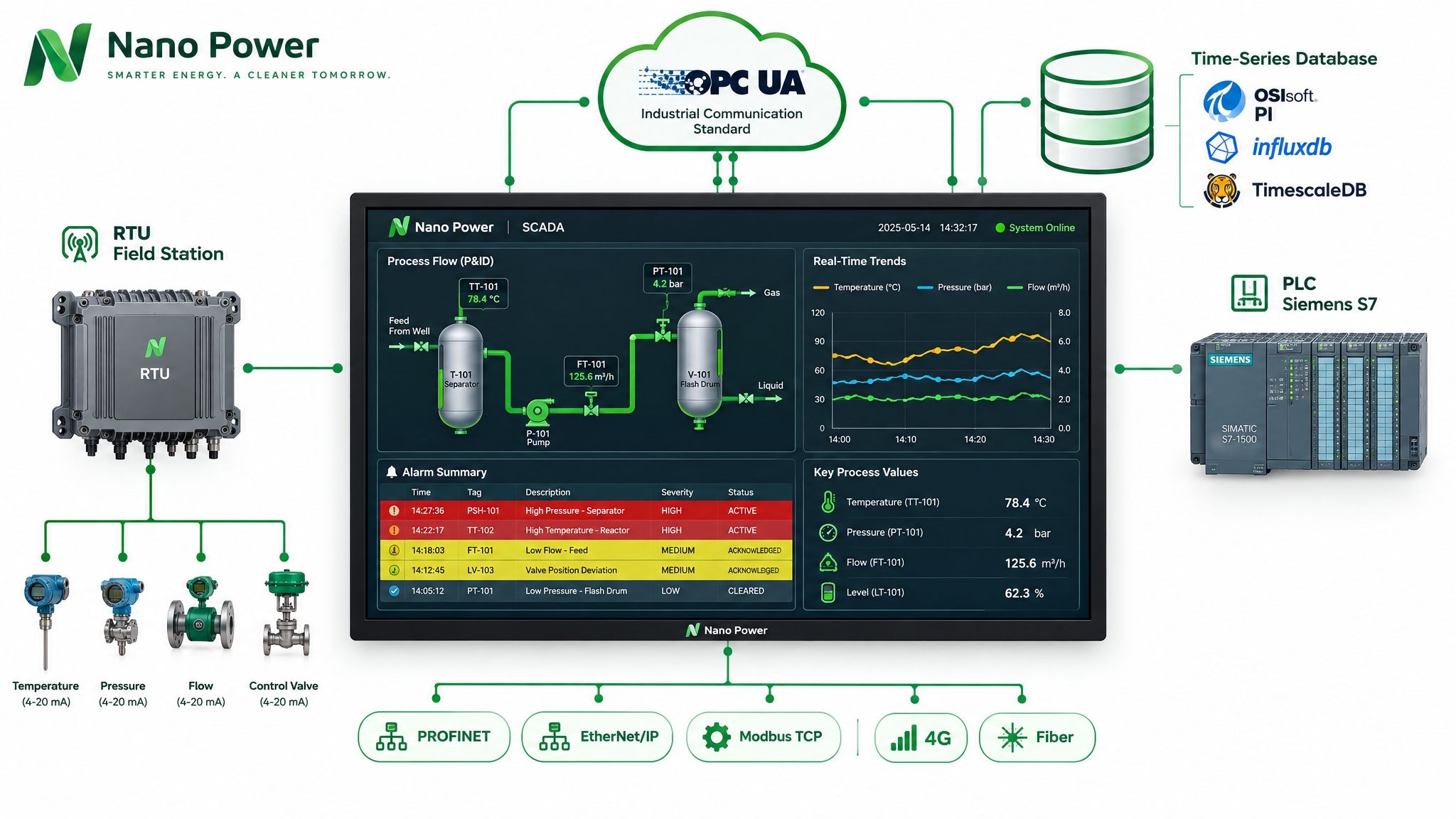Click the RTU Field Station antenna icon
Screen dimensions: 1456x819
pyautogui.click(x=80, y=244)
